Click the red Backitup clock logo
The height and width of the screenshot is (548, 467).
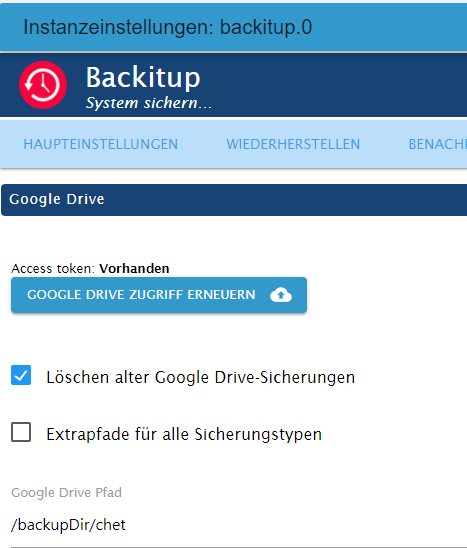coord(43,85)
